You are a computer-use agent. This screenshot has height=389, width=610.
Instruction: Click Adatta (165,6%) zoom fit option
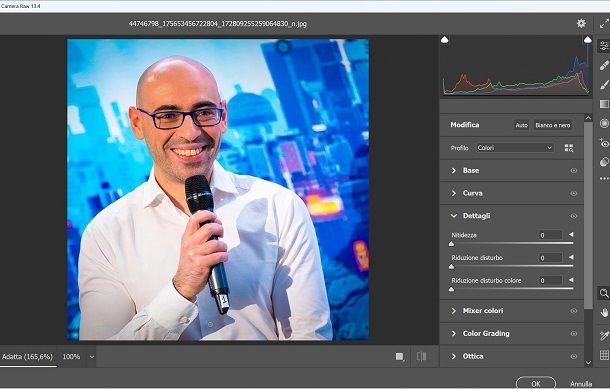click(27, 356)
